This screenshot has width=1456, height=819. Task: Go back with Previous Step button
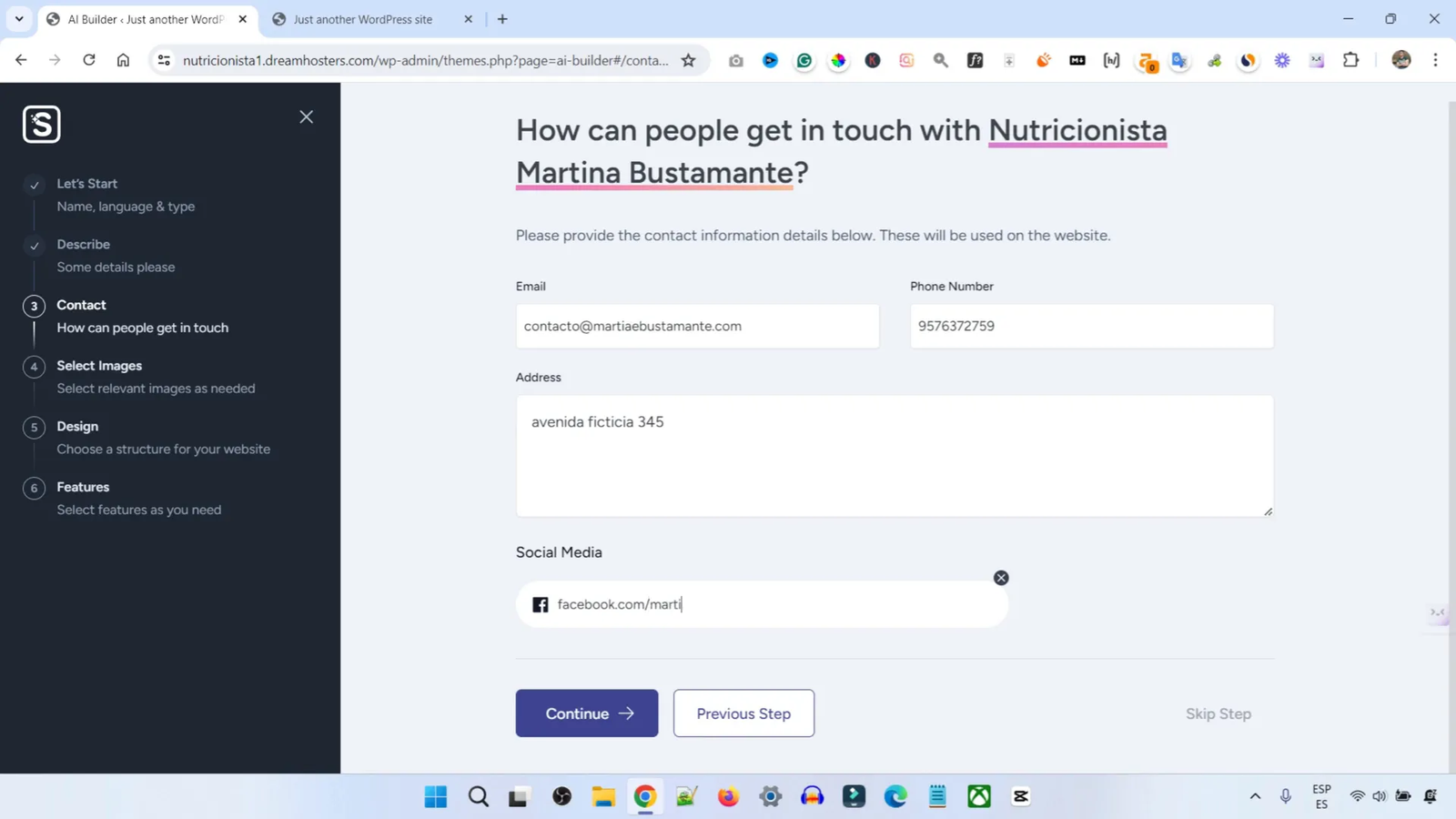pyautogui.click(x=743, y=713)
